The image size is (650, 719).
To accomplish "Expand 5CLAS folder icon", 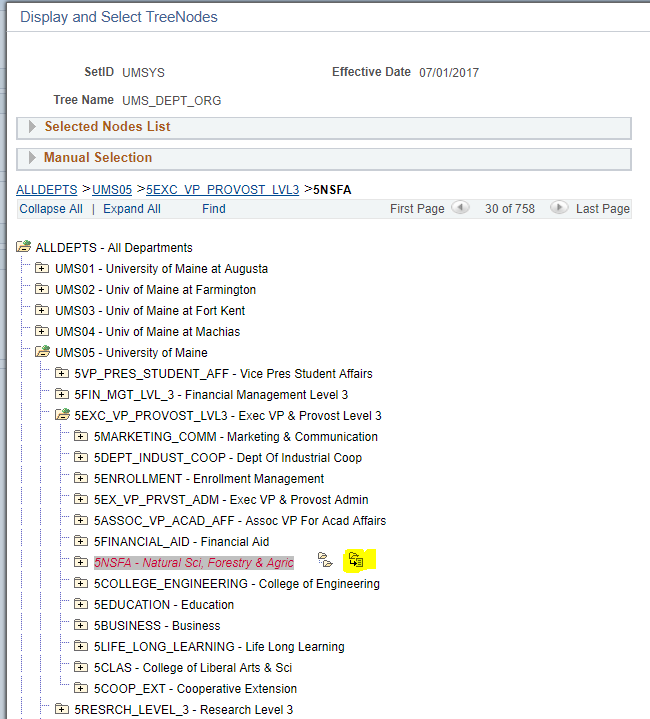I will click(81, 667).
